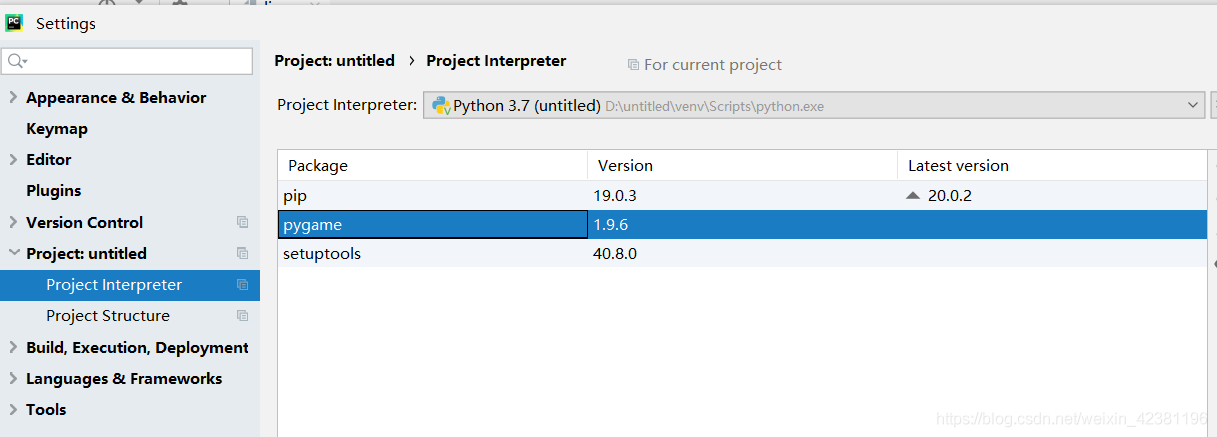
Task: Expand Appearance & Behavior section
Action: coord(13,97)
